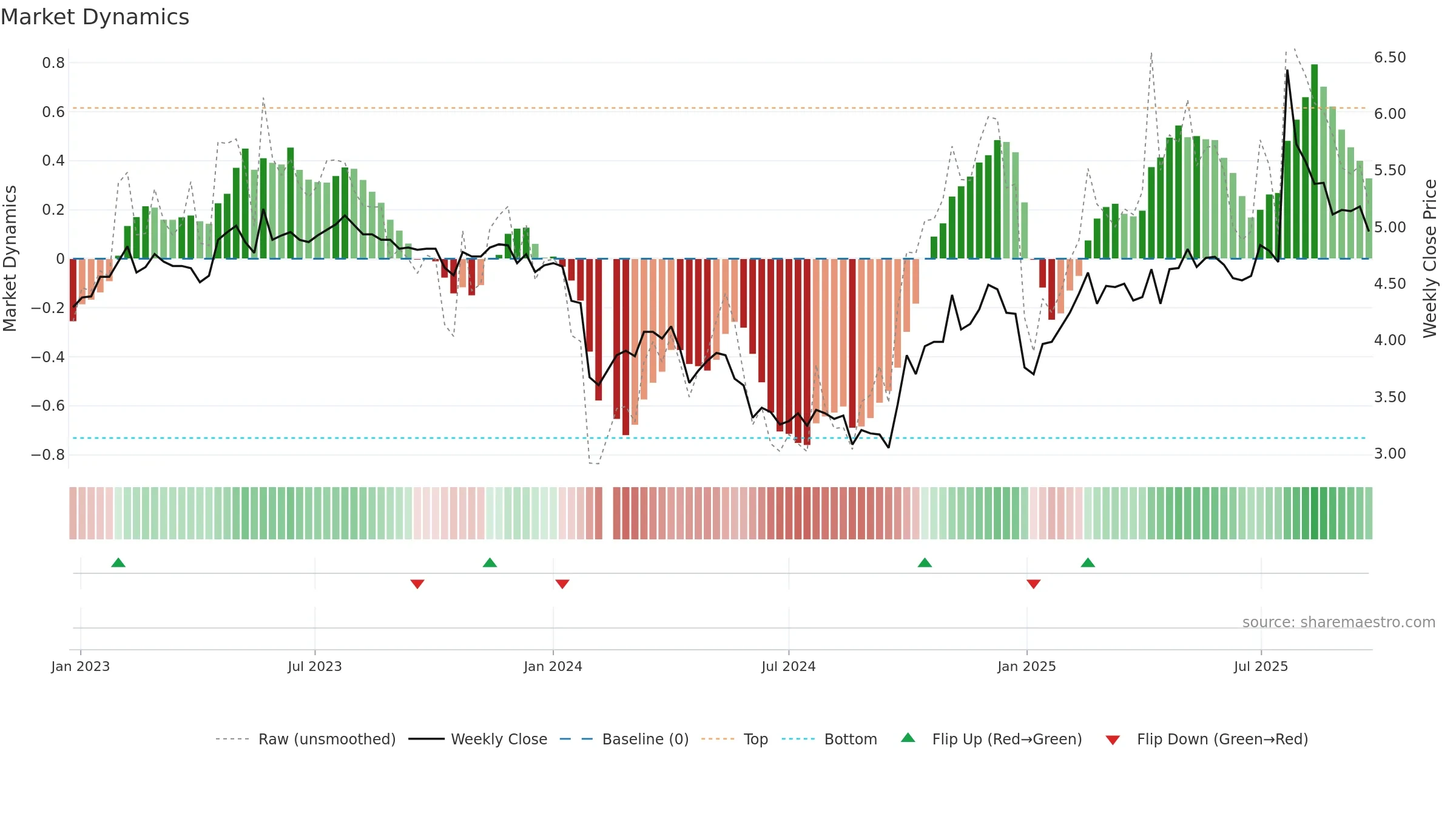Click the 0.4 tick on left axis
This screenshot has width=1456, height=819.
point(53,161)
